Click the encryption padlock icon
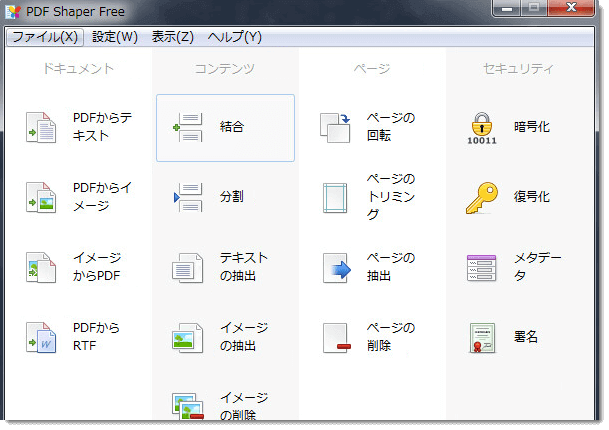 pyautogui.click(x=482, y=128)
